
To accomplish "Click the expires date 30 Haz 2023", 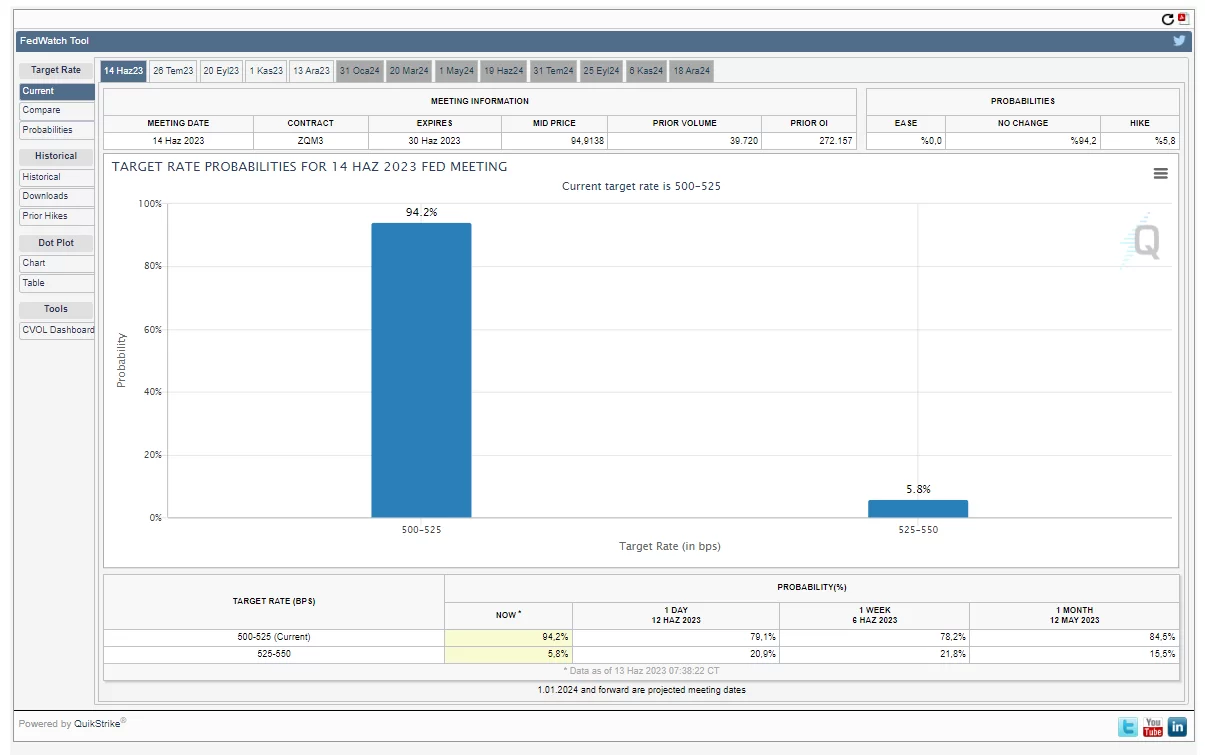I will 434,141.
